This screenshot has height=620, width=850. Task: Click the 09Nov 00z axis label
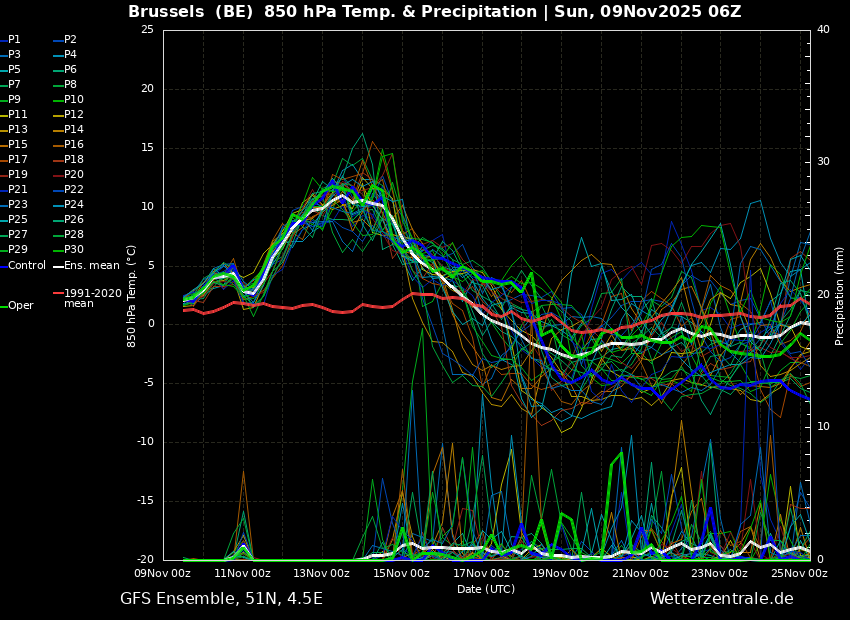coord(162,573)
